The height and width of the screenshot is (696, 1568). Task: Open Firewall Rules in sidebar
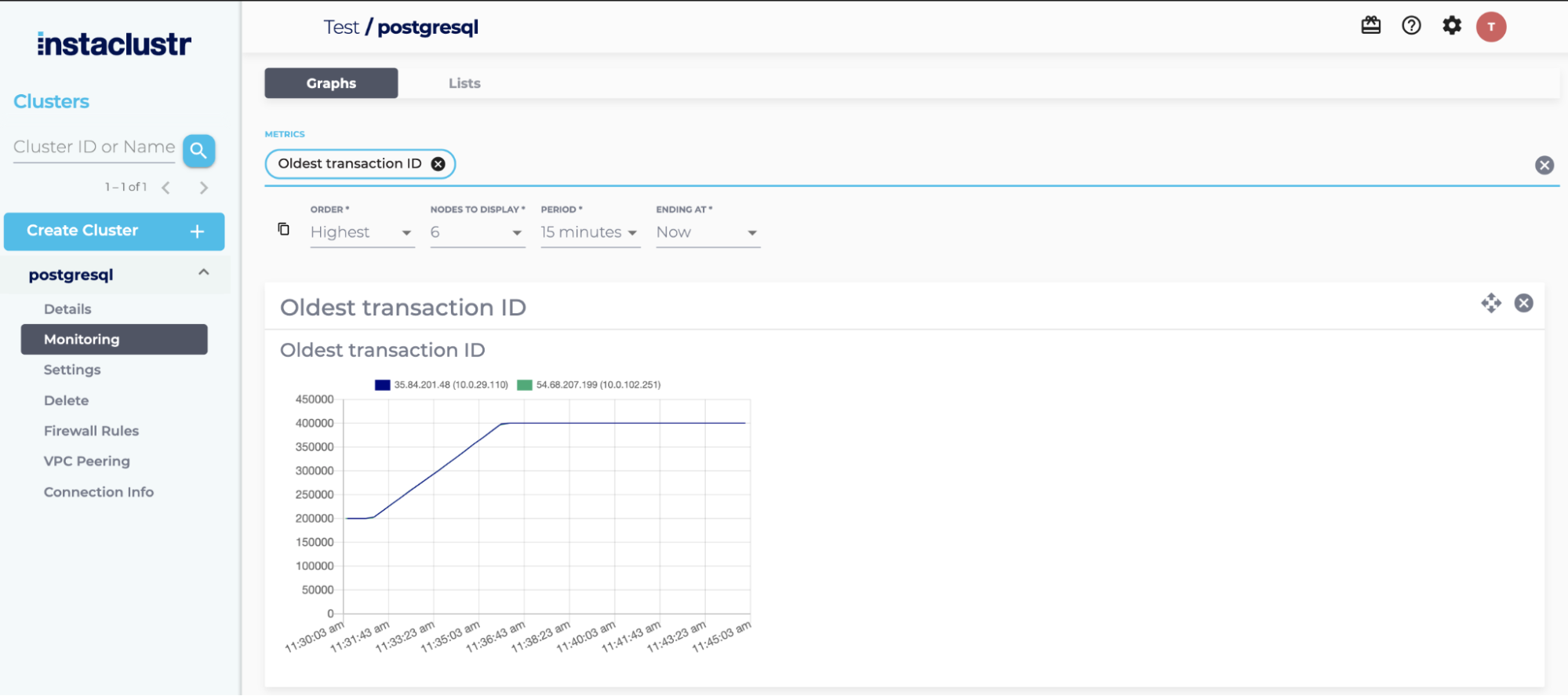91,431
